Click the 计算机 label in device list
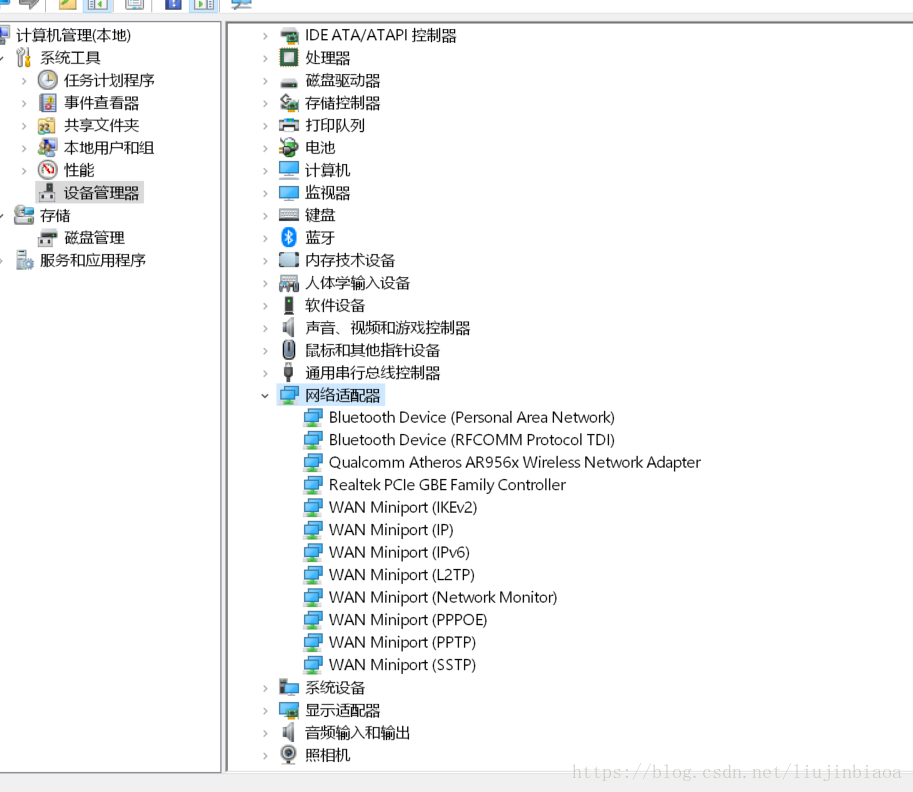This screenshot has width=913, height=792. coord(327,170)
